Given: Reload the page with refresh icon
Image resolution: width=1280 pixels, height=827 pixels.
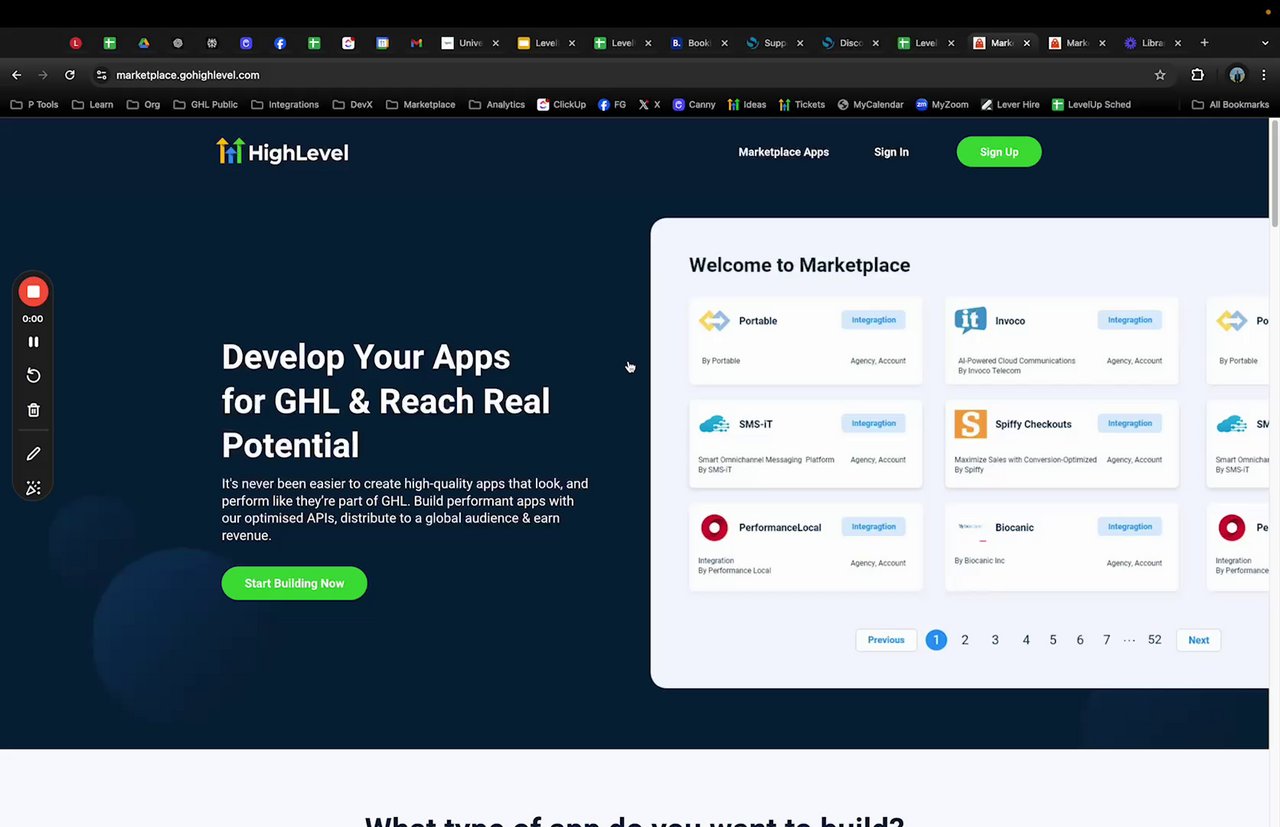Looking at the screenshot, I should pyautogui.click(x=70, y=75).
